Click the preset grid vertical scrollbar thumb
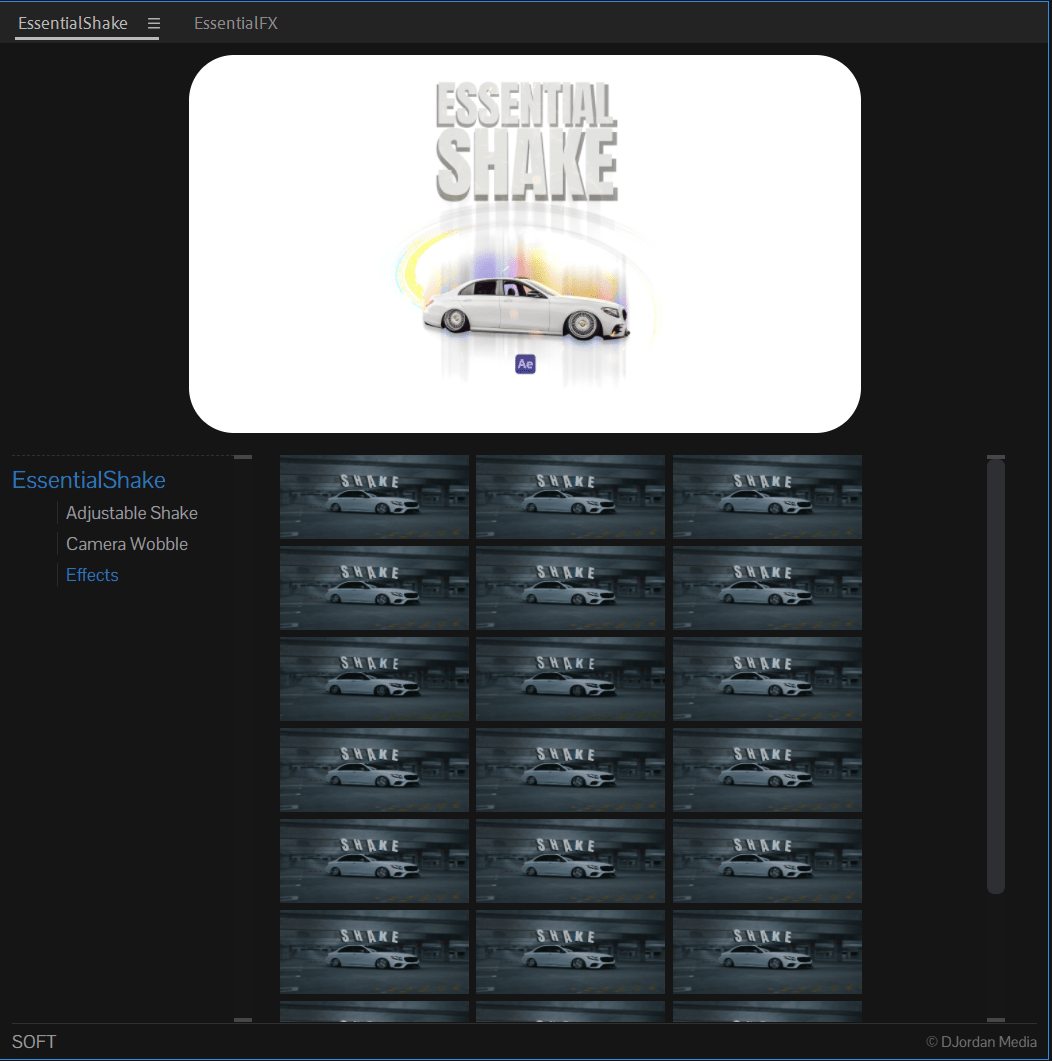Image resolution: width=1052 pixels, height=1061 pixels. [x=995, y=676]
